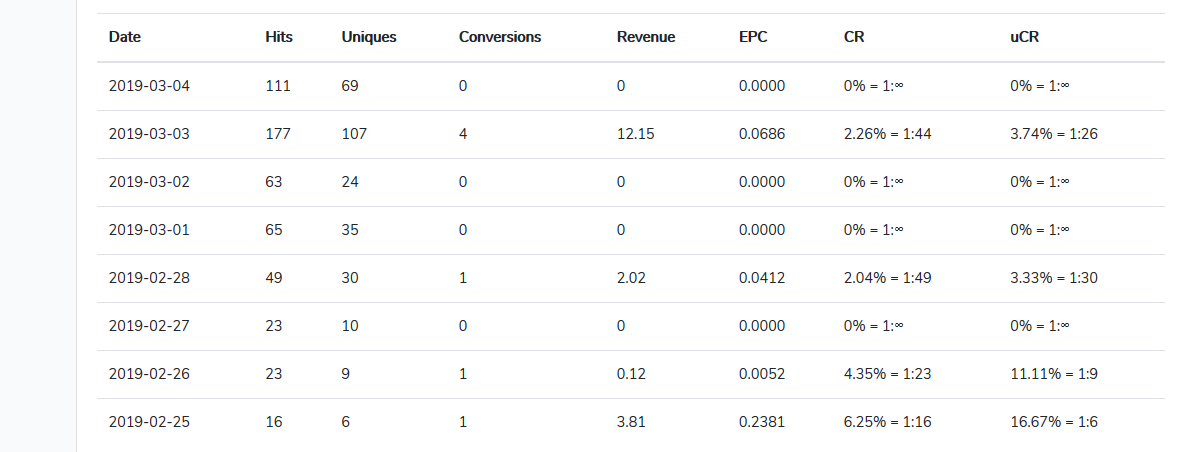1184x452 pixels.
Task: Select the Uniques column header
Action: coord(368,37)
